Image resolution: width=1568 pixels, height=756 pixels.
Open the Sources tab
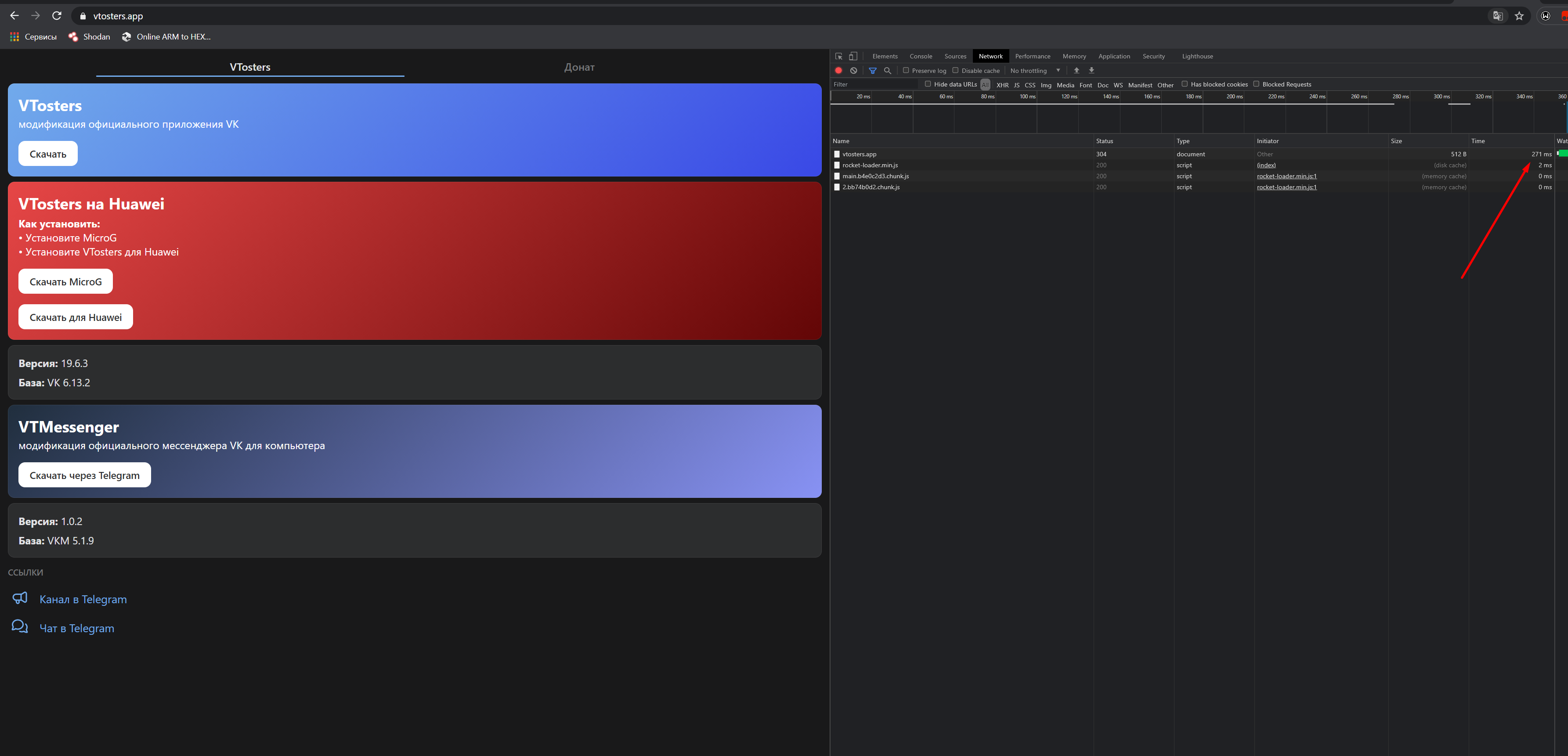955,56
